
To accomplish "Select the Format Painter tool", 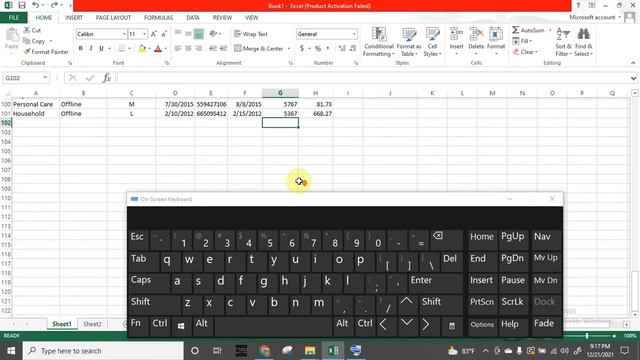I will pyautogui.click(x=46, y=52).
